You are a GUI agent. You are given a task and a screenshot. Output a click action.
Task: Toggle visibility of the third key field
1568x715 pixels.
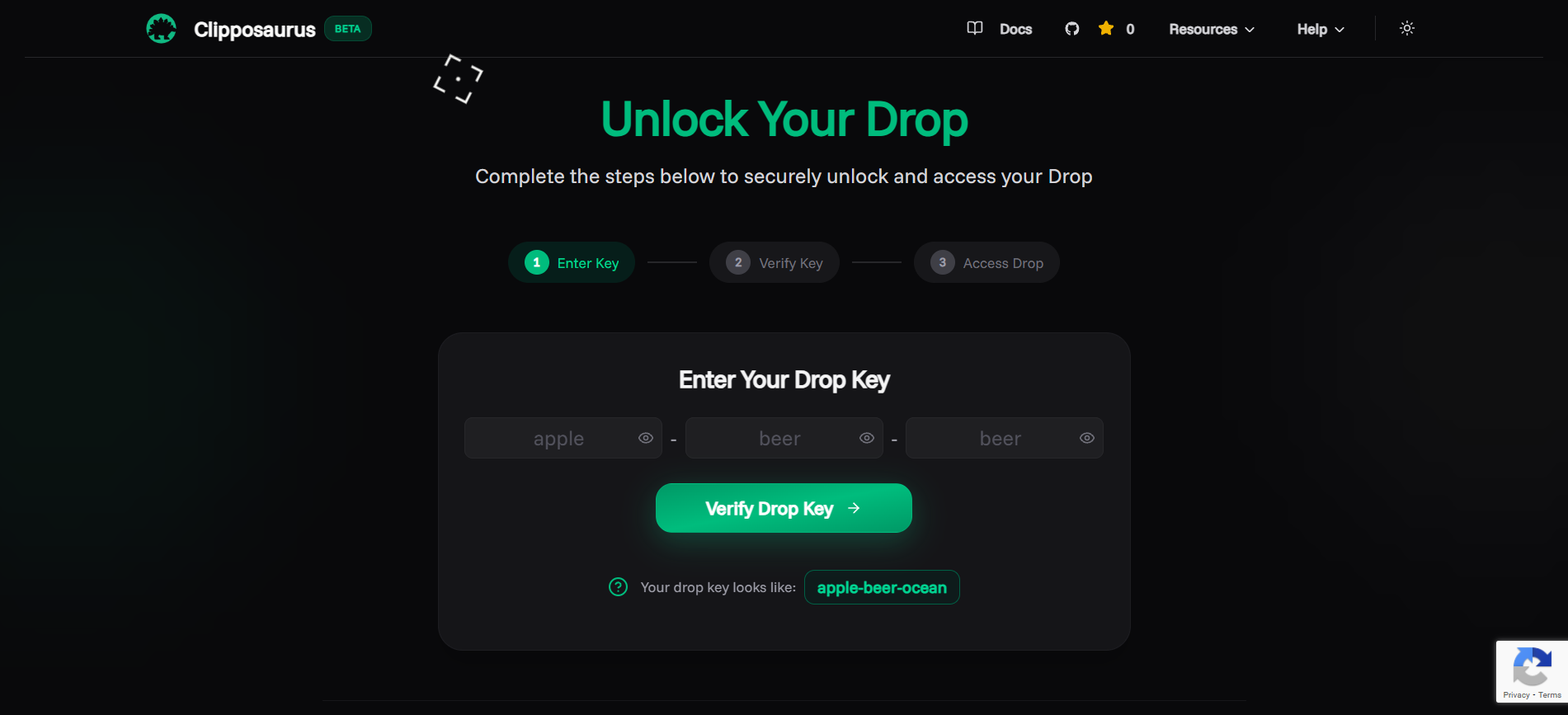pos(1087,438)
